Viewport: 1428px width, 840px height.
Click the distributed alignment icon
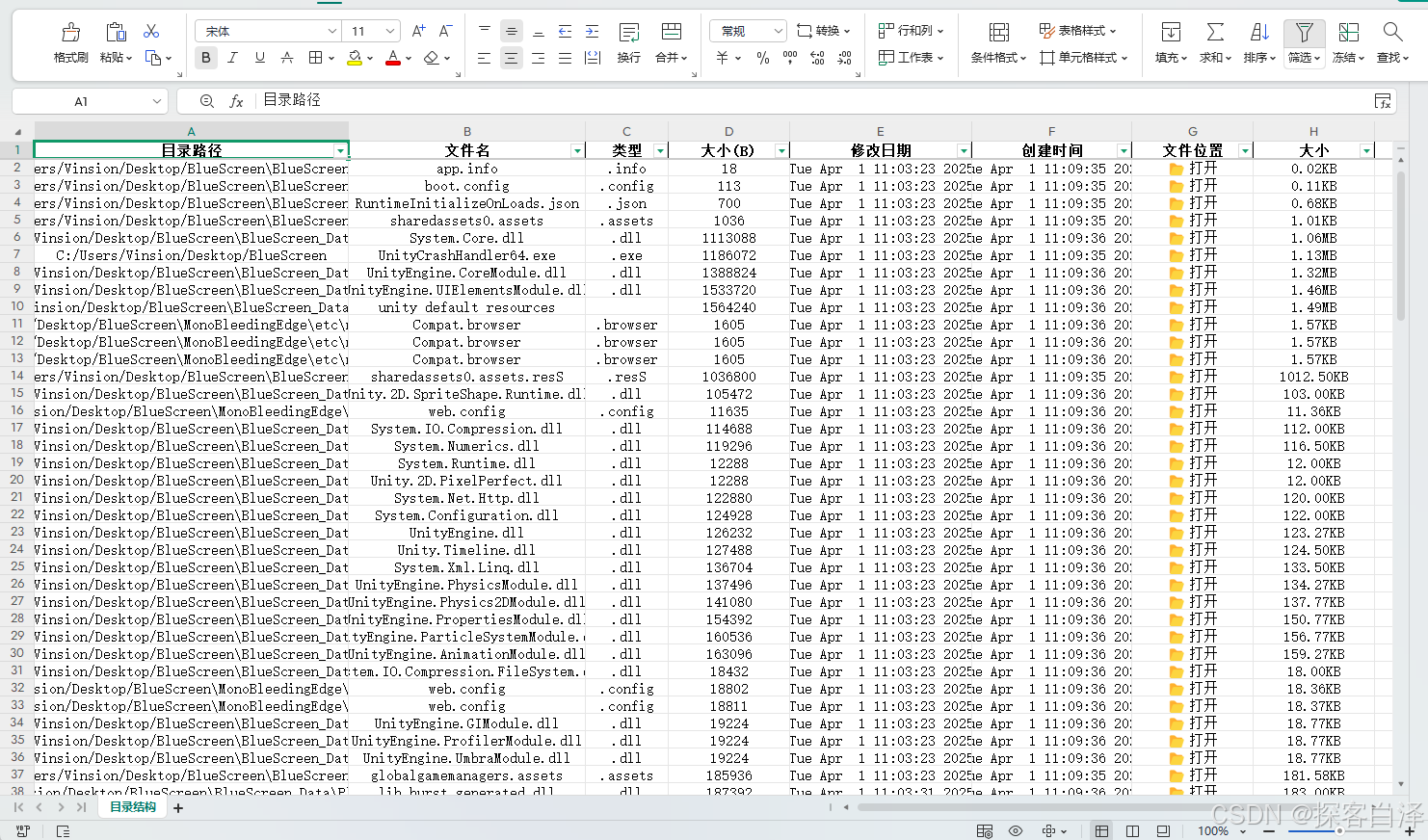(x=593, y=58)
